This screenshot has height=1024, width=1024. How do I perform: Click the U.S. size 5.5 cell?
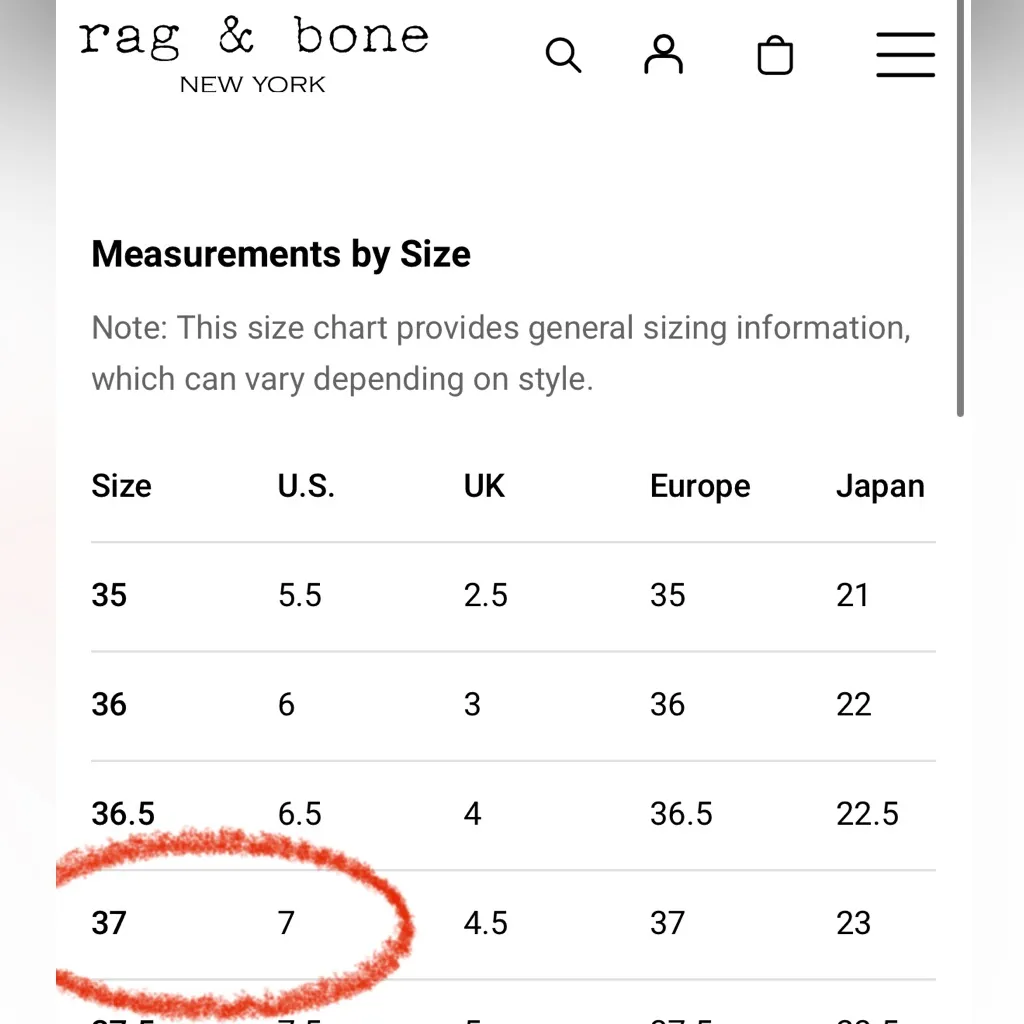click(300, 596)
